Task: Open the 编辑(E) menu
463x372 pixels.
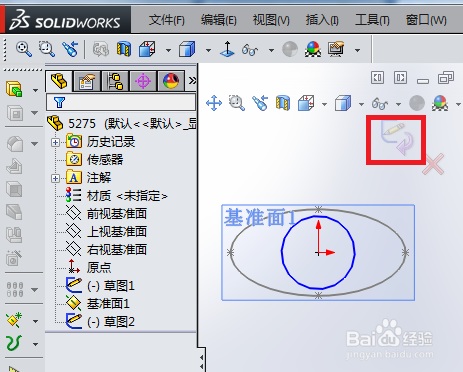Action: (x=219, y=20)
